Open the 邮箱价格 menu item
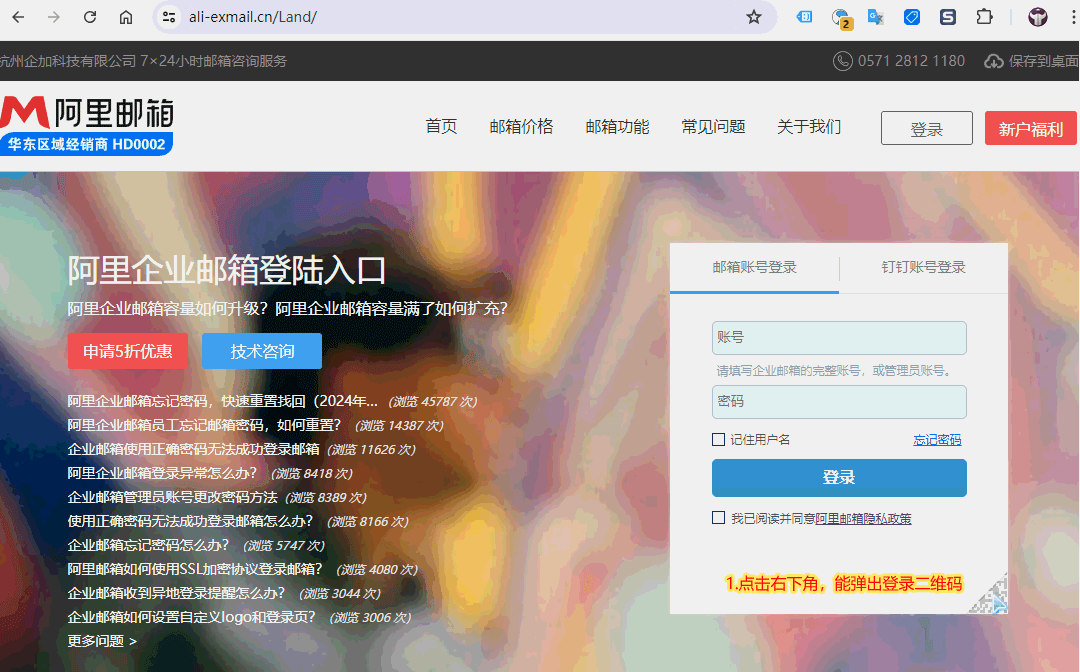Screen dimensions: 1080x672 coord(521,127)
